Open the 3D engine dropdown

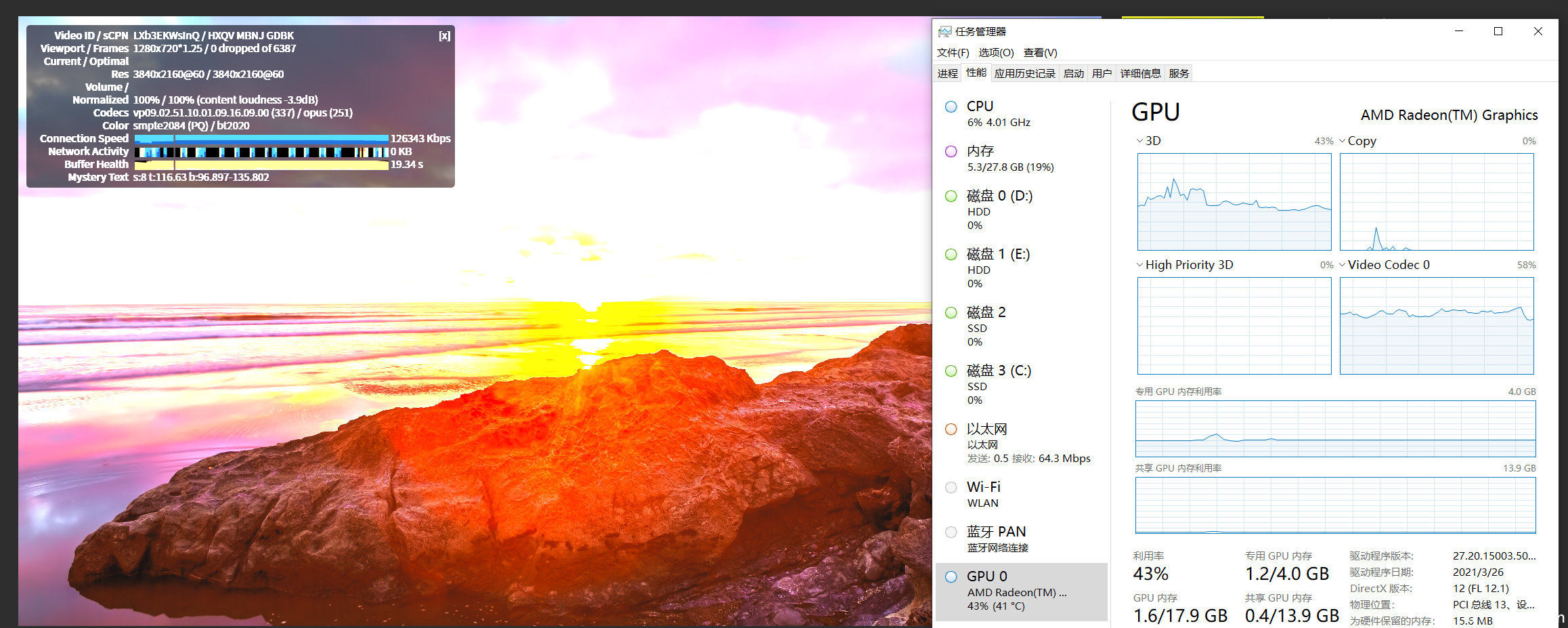point(1139,141)
